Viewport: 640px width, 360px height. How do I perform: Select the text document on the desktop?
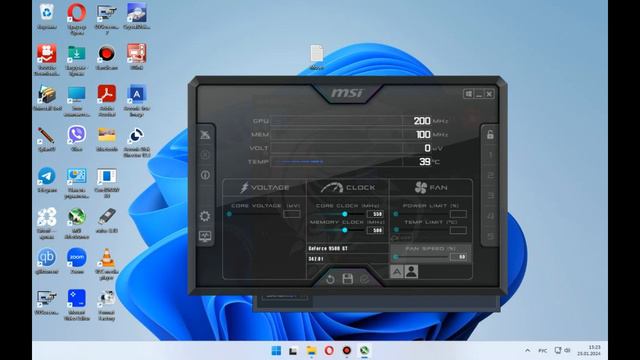point(317,57)
